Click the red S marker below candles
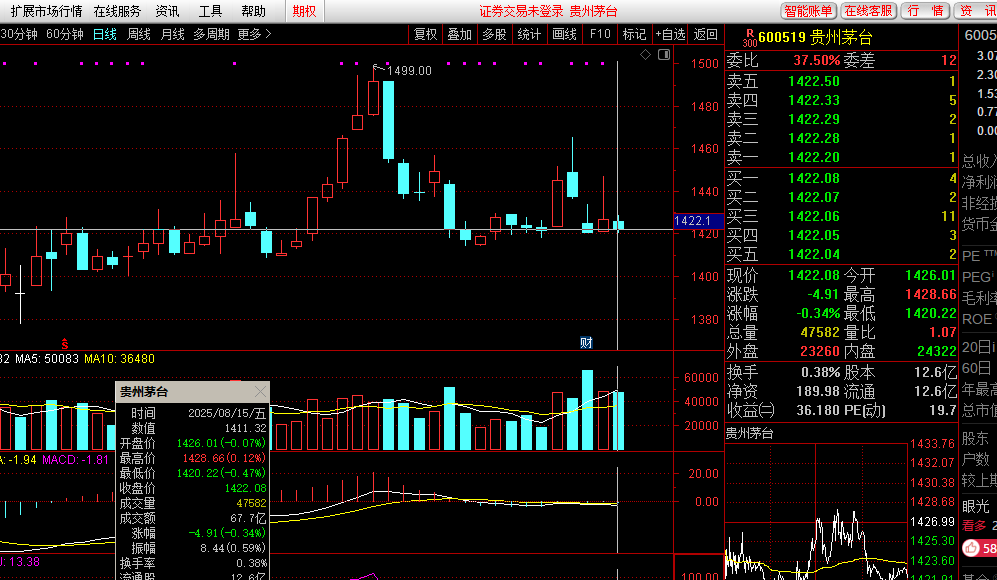The height and width of the screenshot is (580, 997). (x=65, y=343)
